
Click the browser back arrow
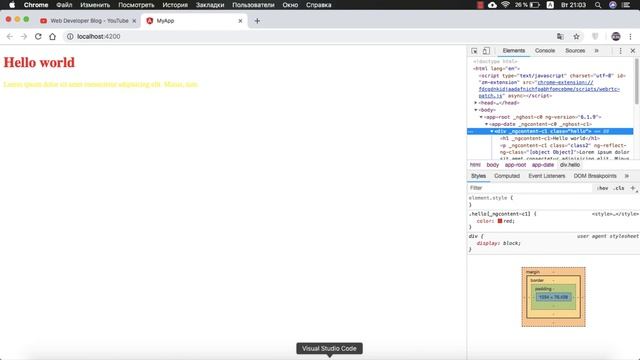tap(10, 37)
